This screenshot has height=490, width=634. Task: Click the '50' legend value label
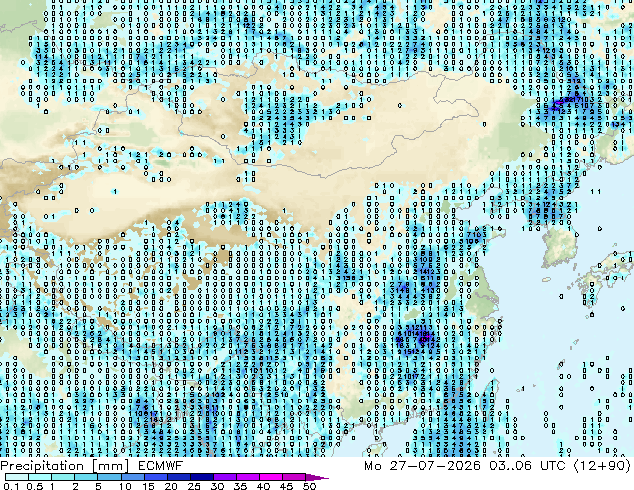309,486
